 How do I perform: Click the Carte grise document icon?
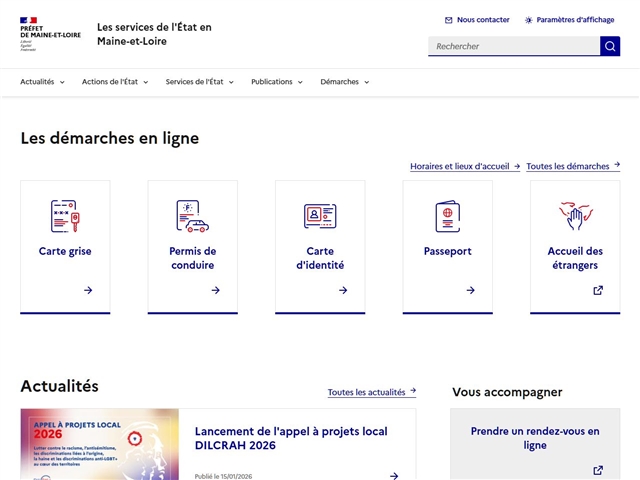[x=65, y=216]
